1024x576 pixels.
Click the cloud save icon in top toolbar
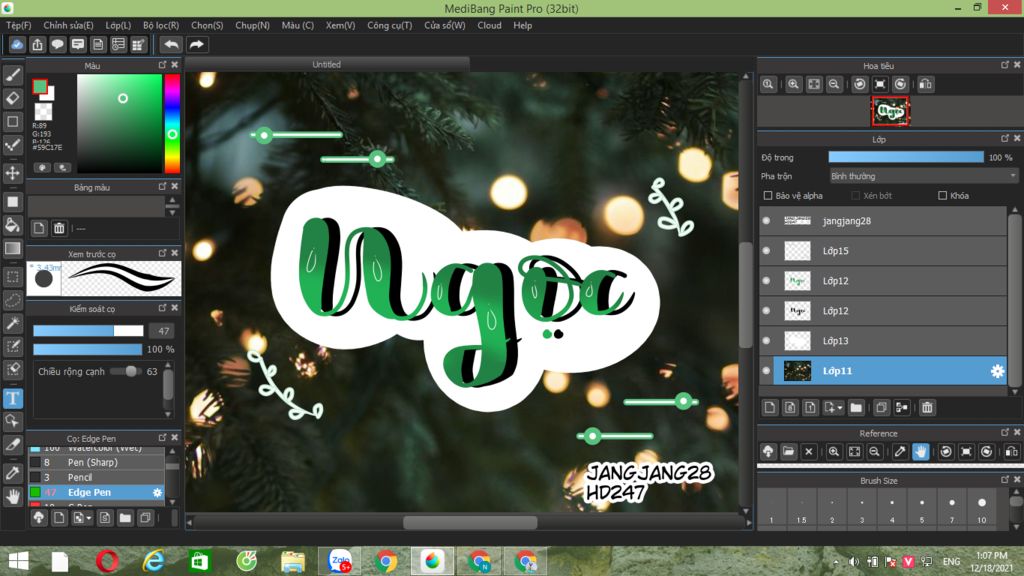coord(17,44)
